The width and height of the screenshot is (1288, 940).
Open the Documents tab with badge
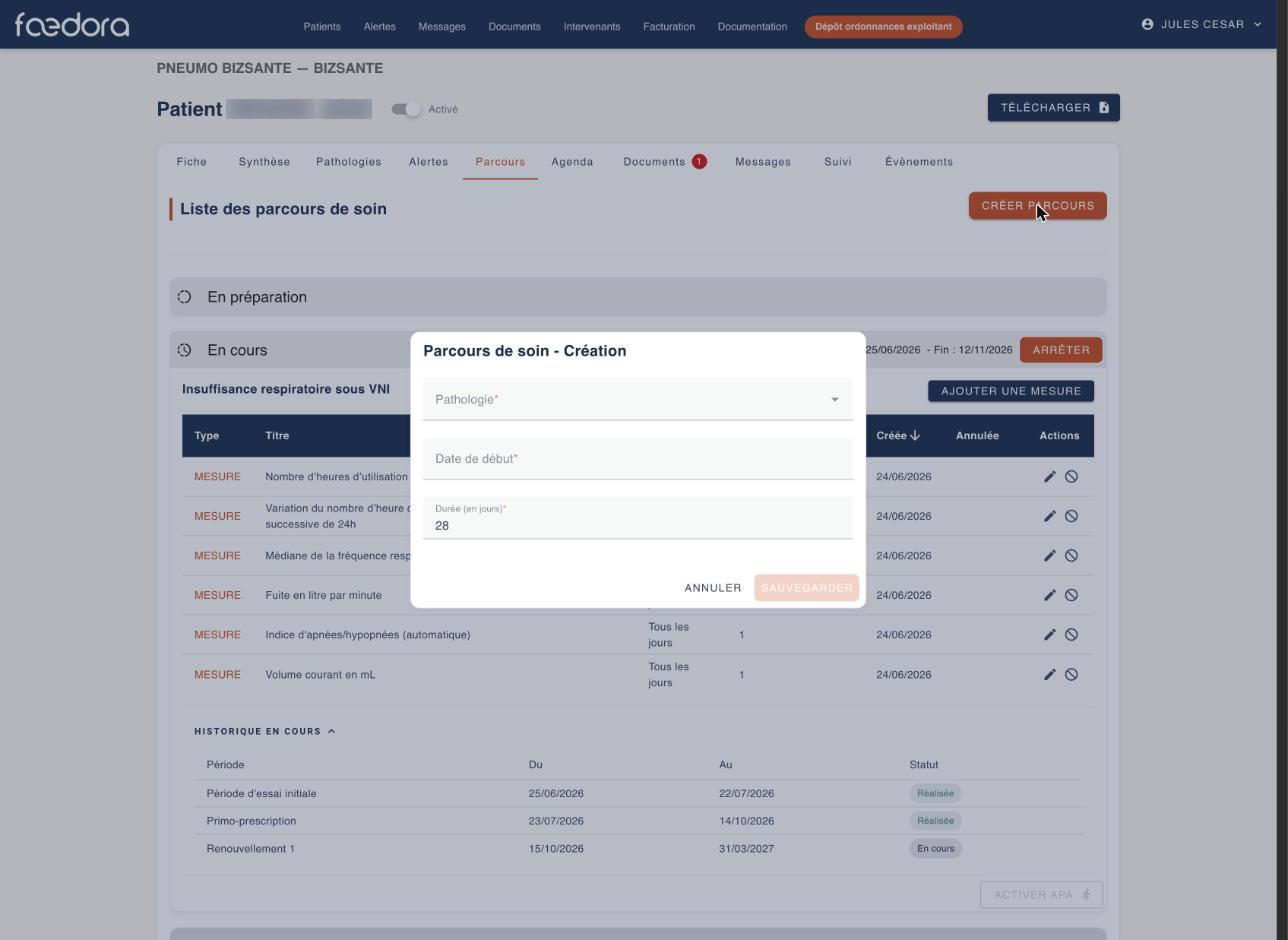click(665, 161)
